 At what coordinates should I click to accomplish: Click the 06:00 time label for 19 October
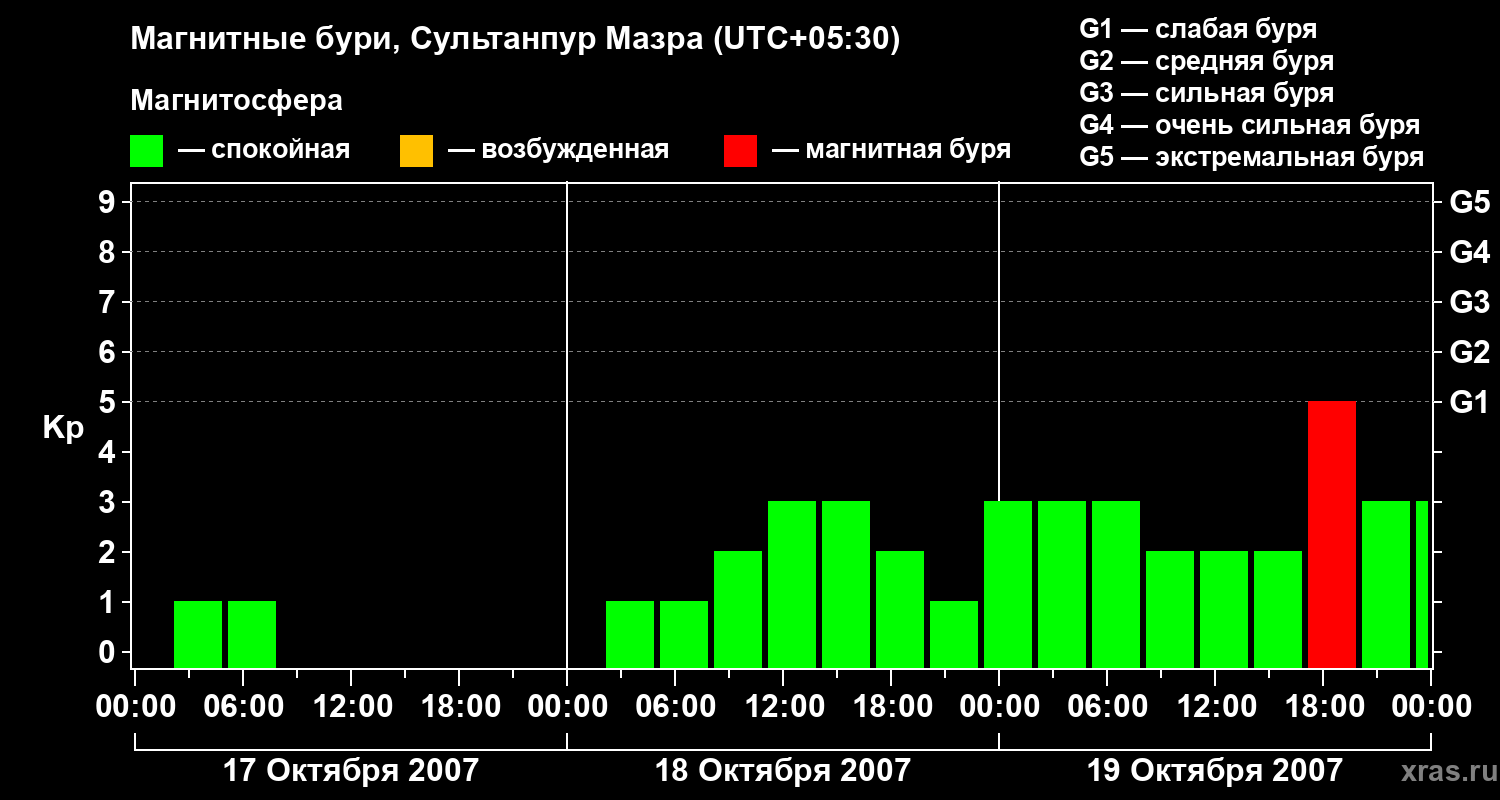(x=1107, y=707)
